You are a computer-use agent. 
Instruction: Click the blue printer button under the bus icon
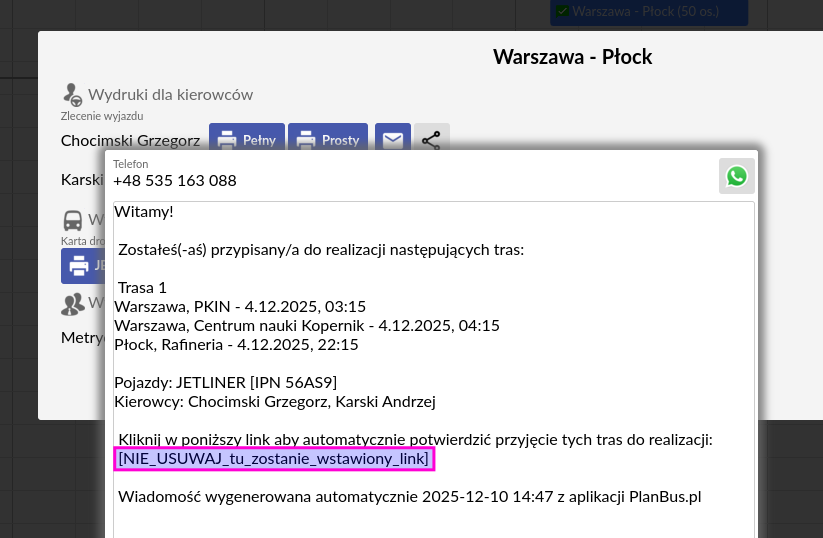(x=82, y=265)
